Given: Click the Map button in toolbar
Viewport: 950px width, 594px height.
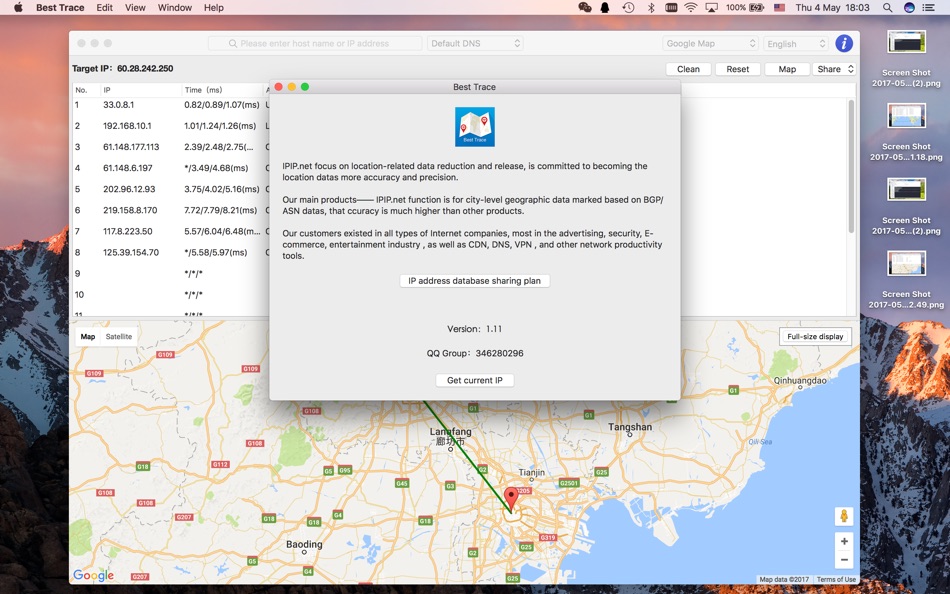Looking at the screenshot, I should 787,69.
